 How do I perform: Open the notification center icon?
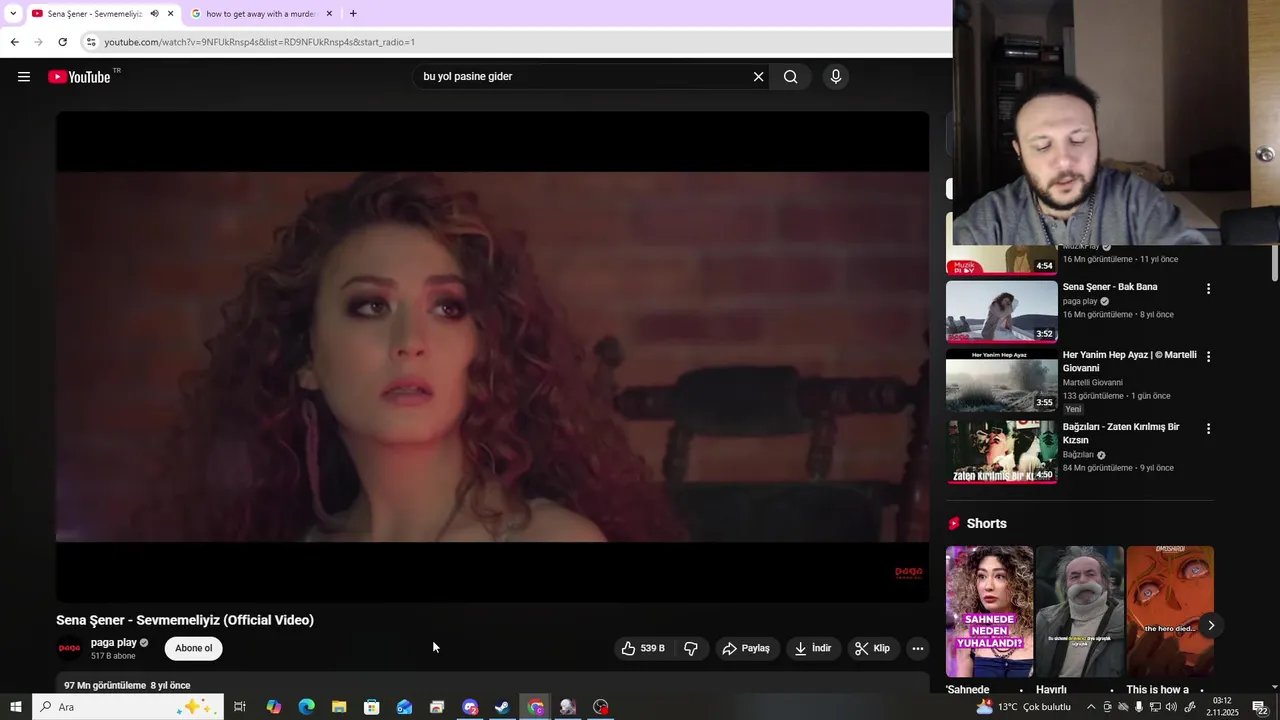(x=1260, y=707)
